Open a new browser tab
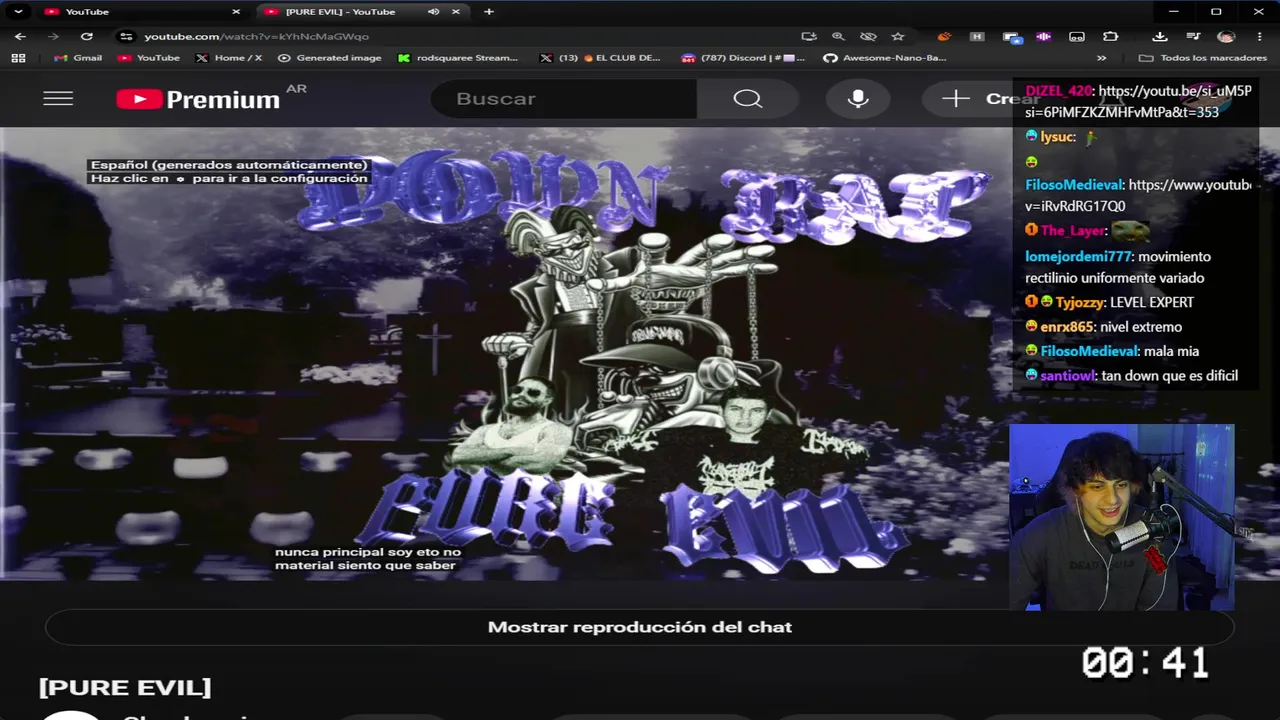 point(488,11)
